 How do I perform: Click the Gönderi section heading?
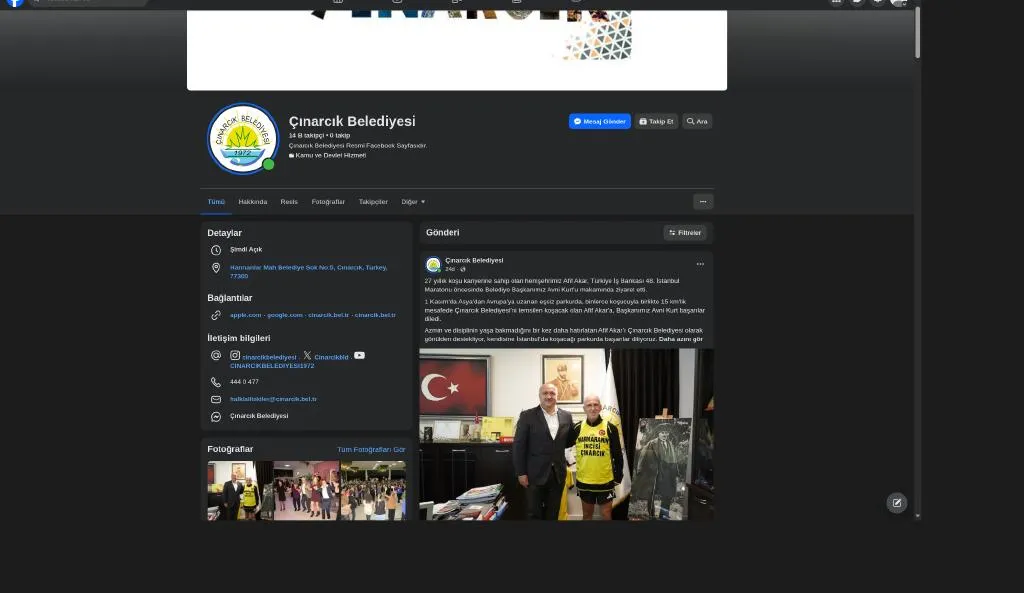point(442,232)
